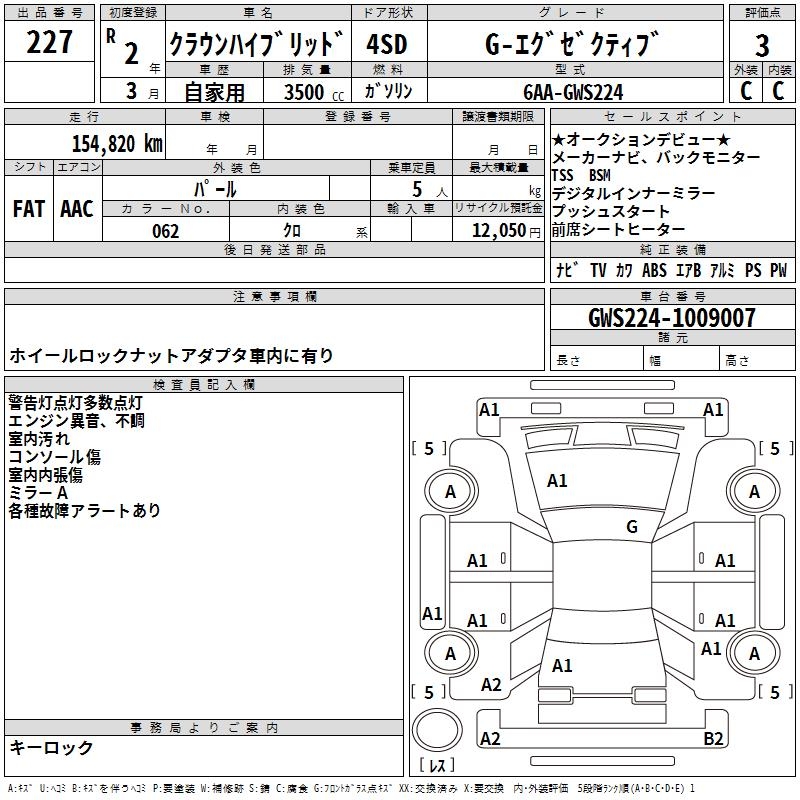Click the 検査員記入欄 section header
800x800 pixels.
click(204, 385)
